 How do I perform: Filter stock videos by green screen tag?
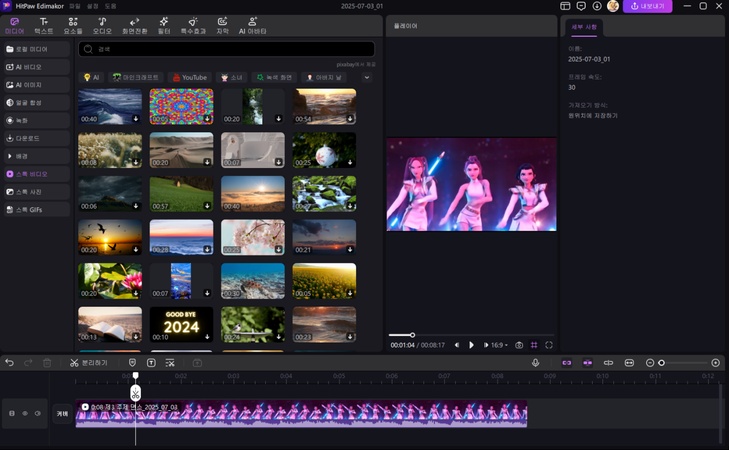pos(274,77)
